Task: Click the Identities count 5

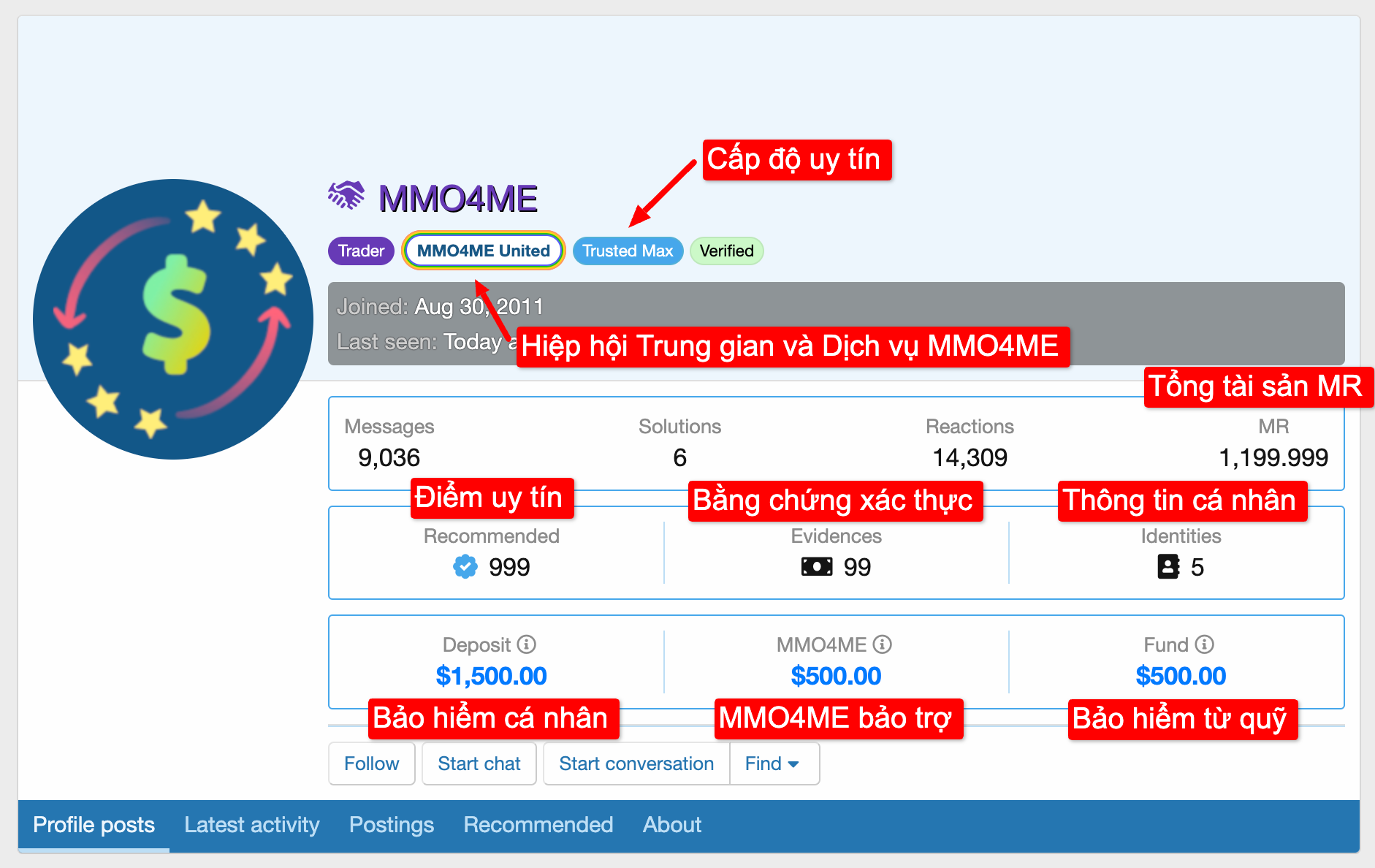Action: point(1197,567)
